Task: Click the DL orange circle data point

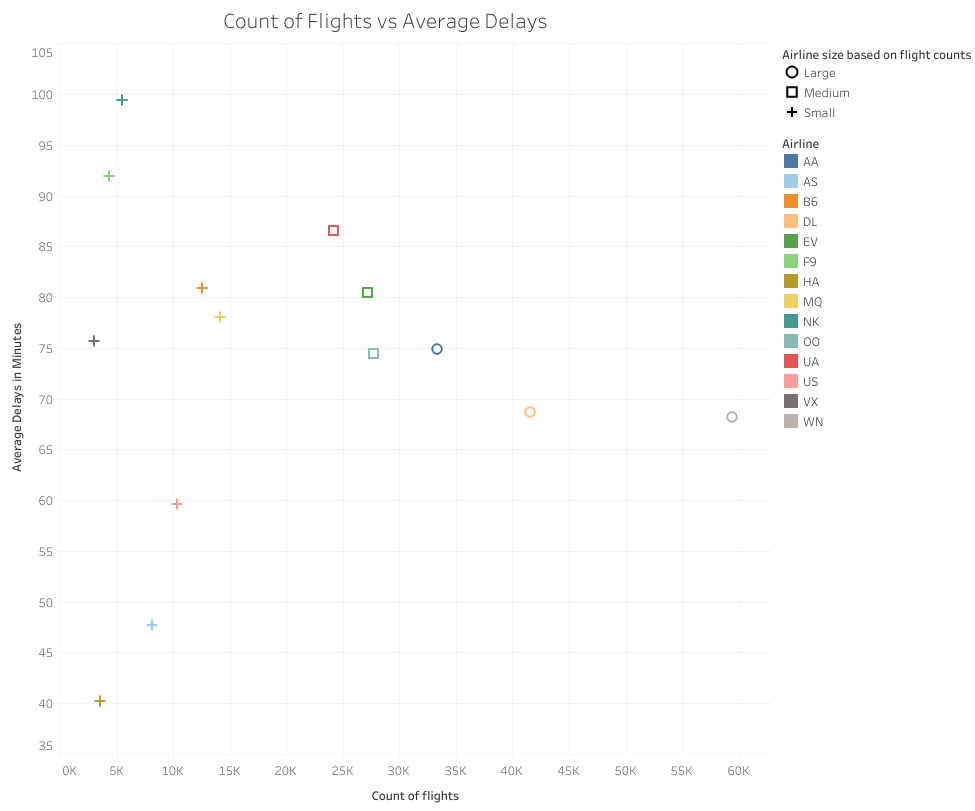Action: click(529, 411)
